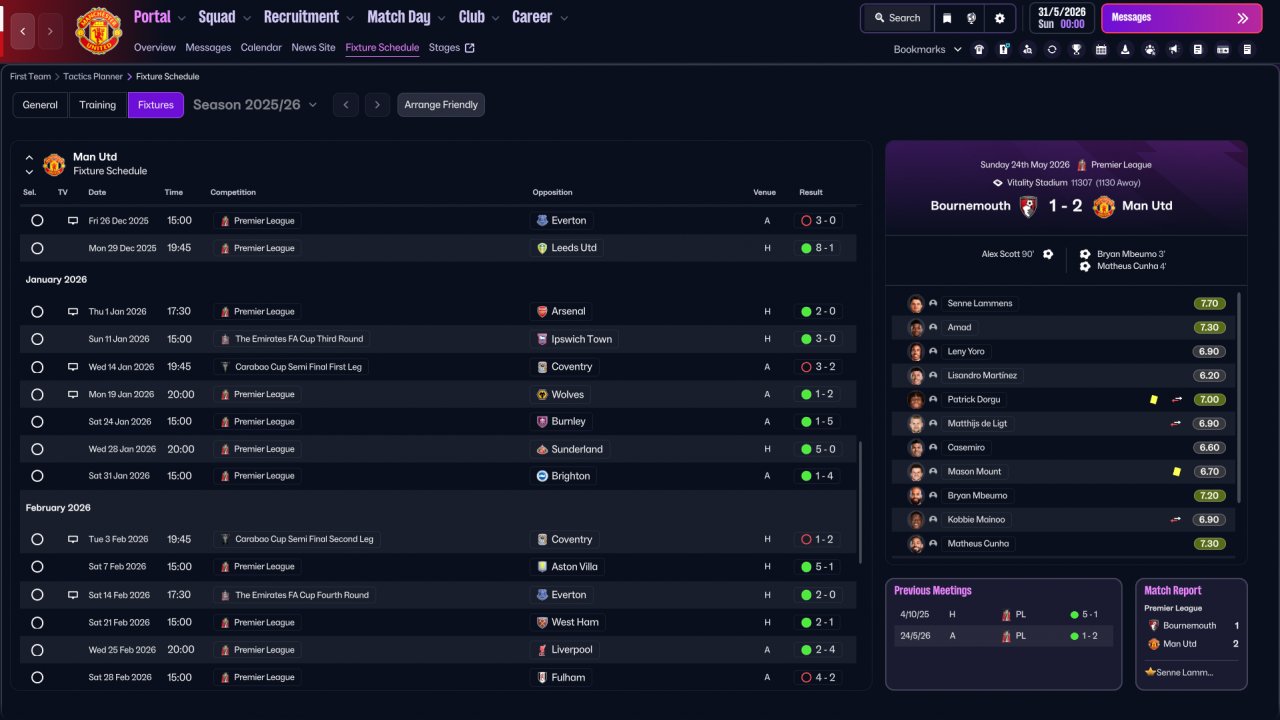Click the substitution arrow icon on Kobbie Mainoo row

1177,519
